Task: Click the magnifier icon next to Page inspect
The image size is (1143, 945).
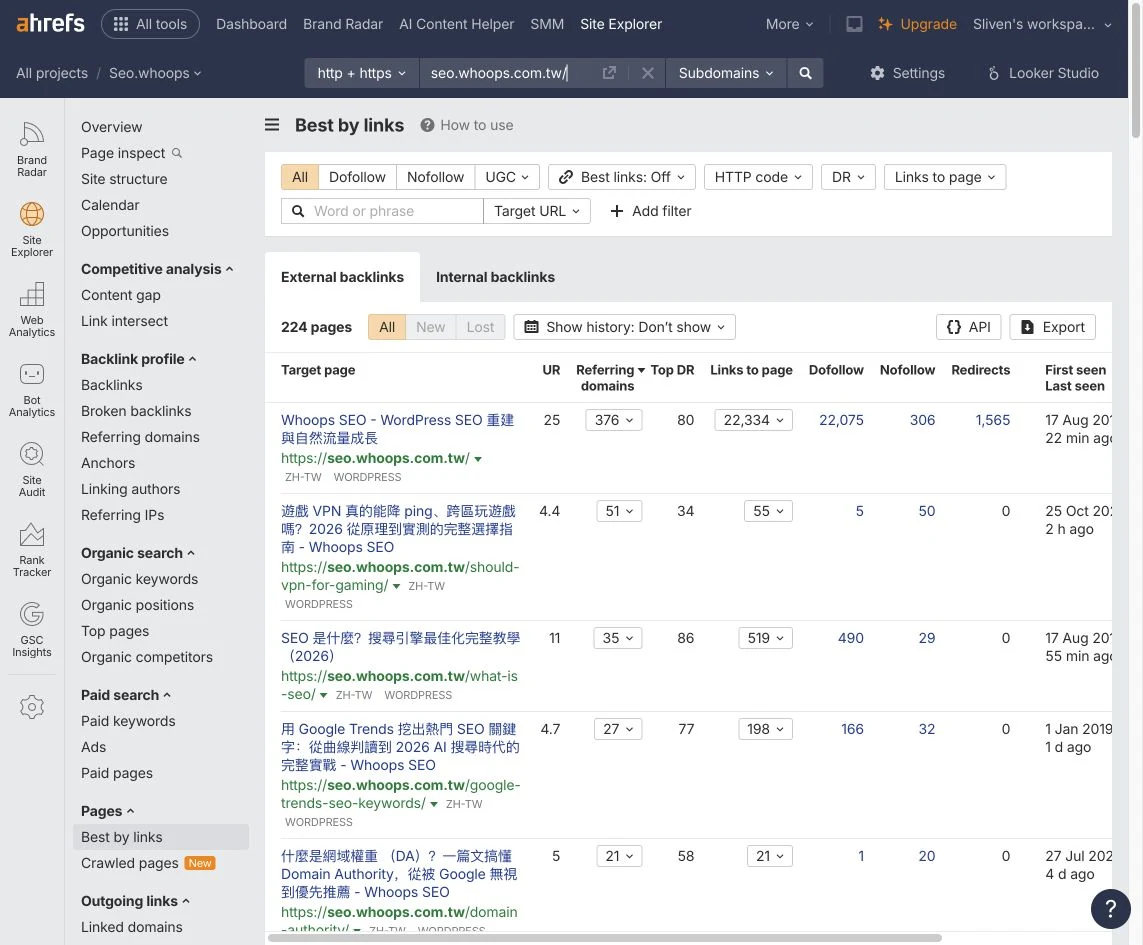Action: click(x=176, y=152)
